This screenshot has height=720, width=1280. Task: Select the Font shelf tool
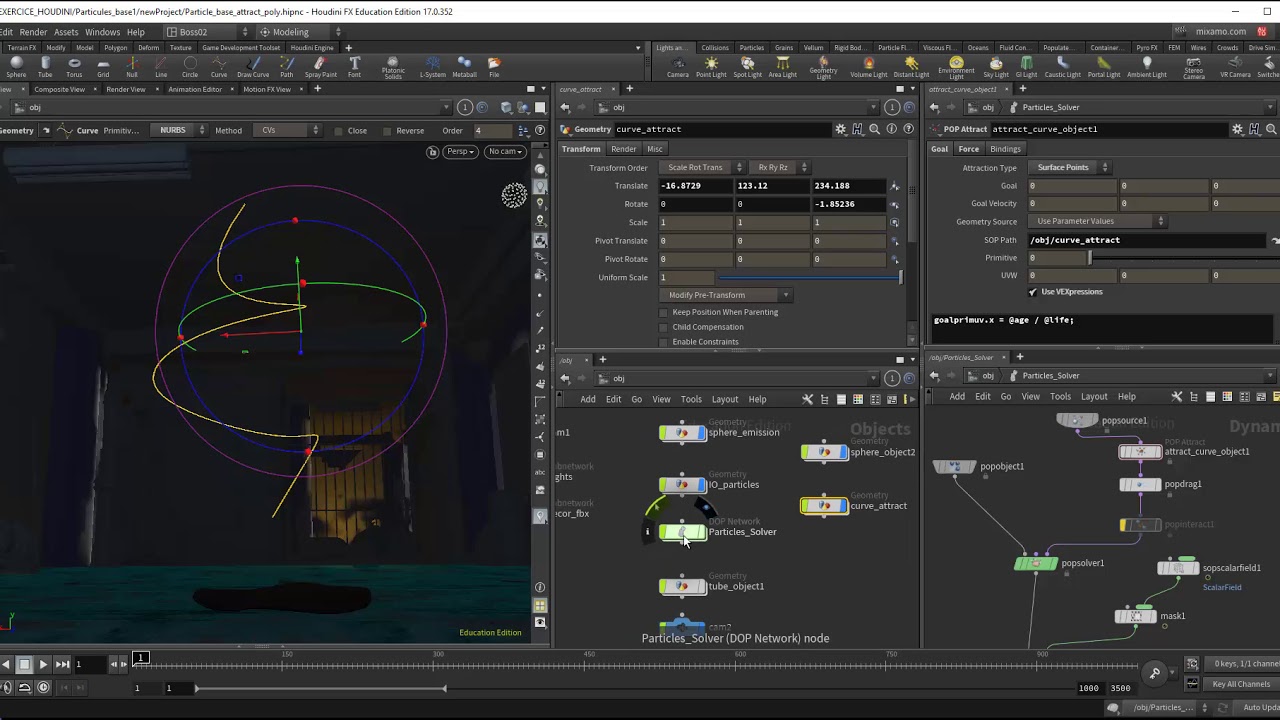pyautogui.click(x=355, y=67)
